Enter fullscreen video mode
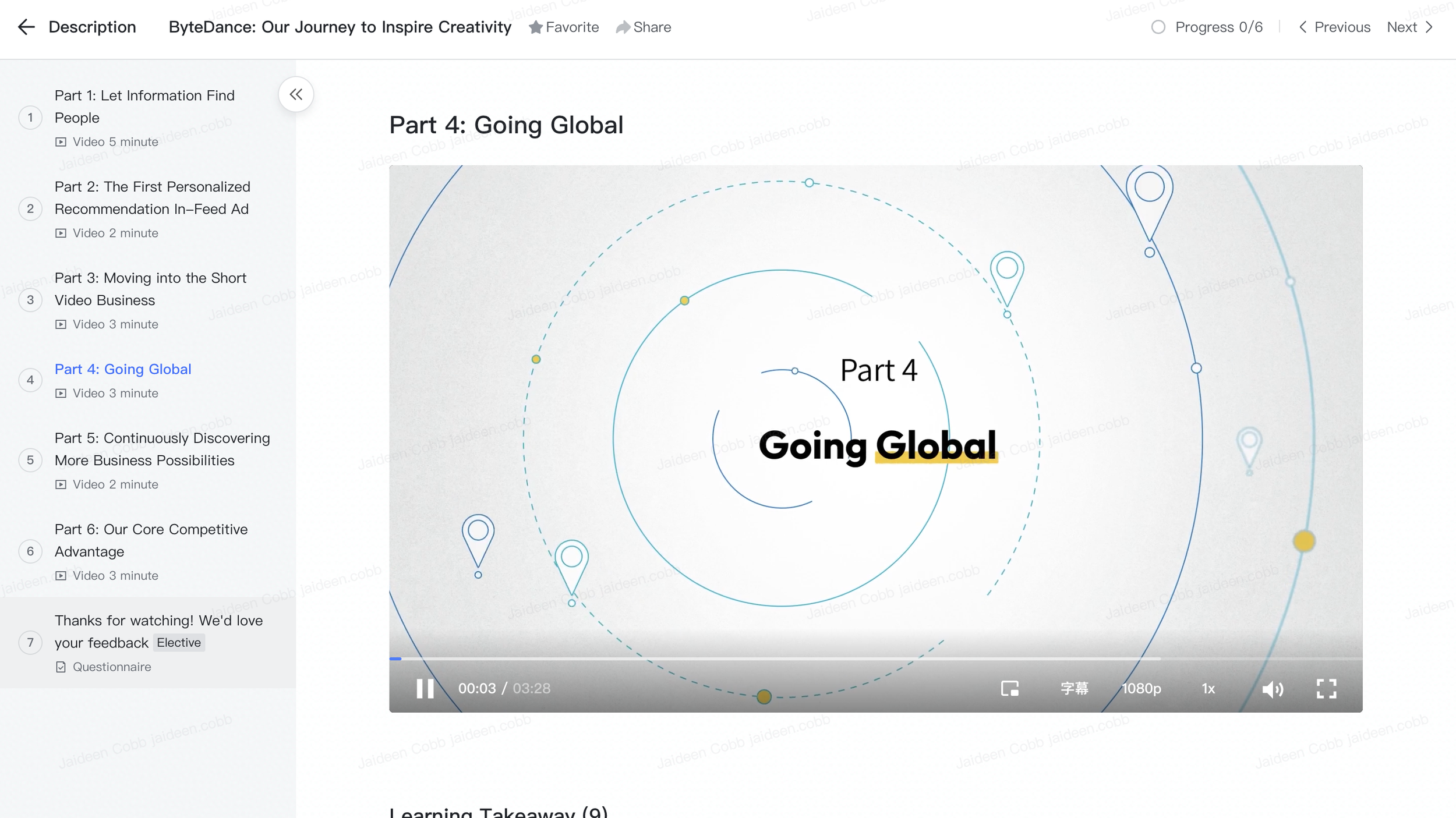 point(1326,689)
